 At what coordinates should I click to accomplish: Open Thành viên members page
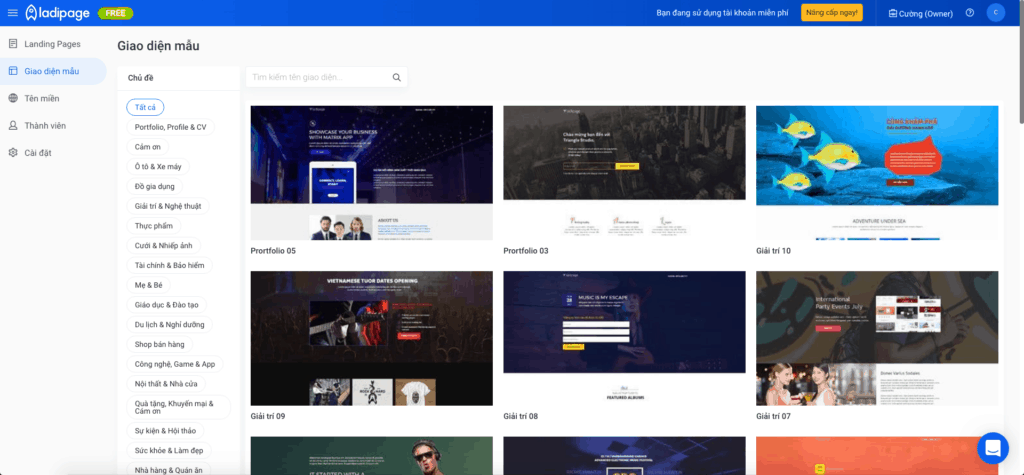(45, 125)
